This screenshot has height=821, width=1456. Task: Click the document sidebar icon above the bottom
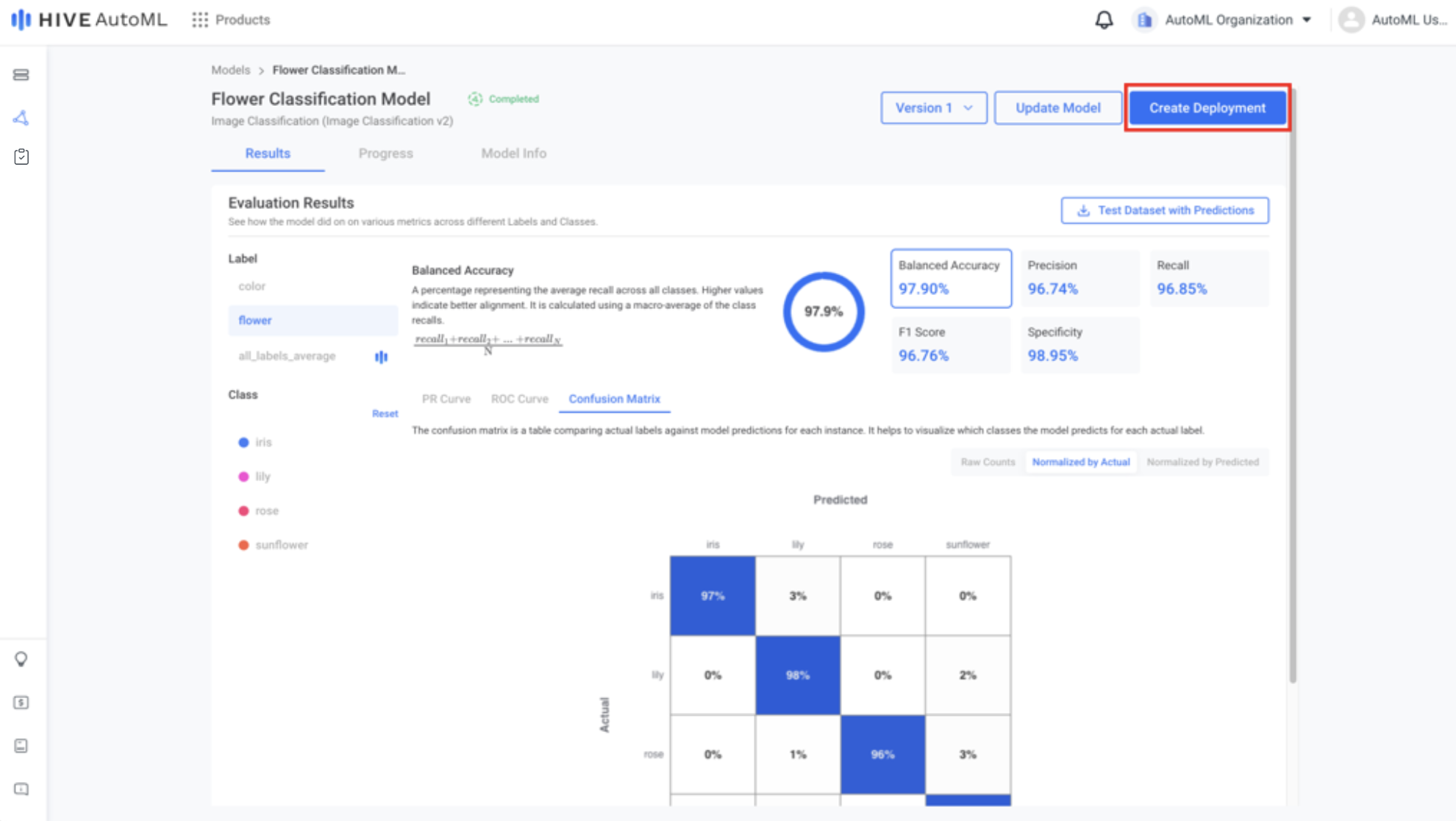click(x=21, y=746)
